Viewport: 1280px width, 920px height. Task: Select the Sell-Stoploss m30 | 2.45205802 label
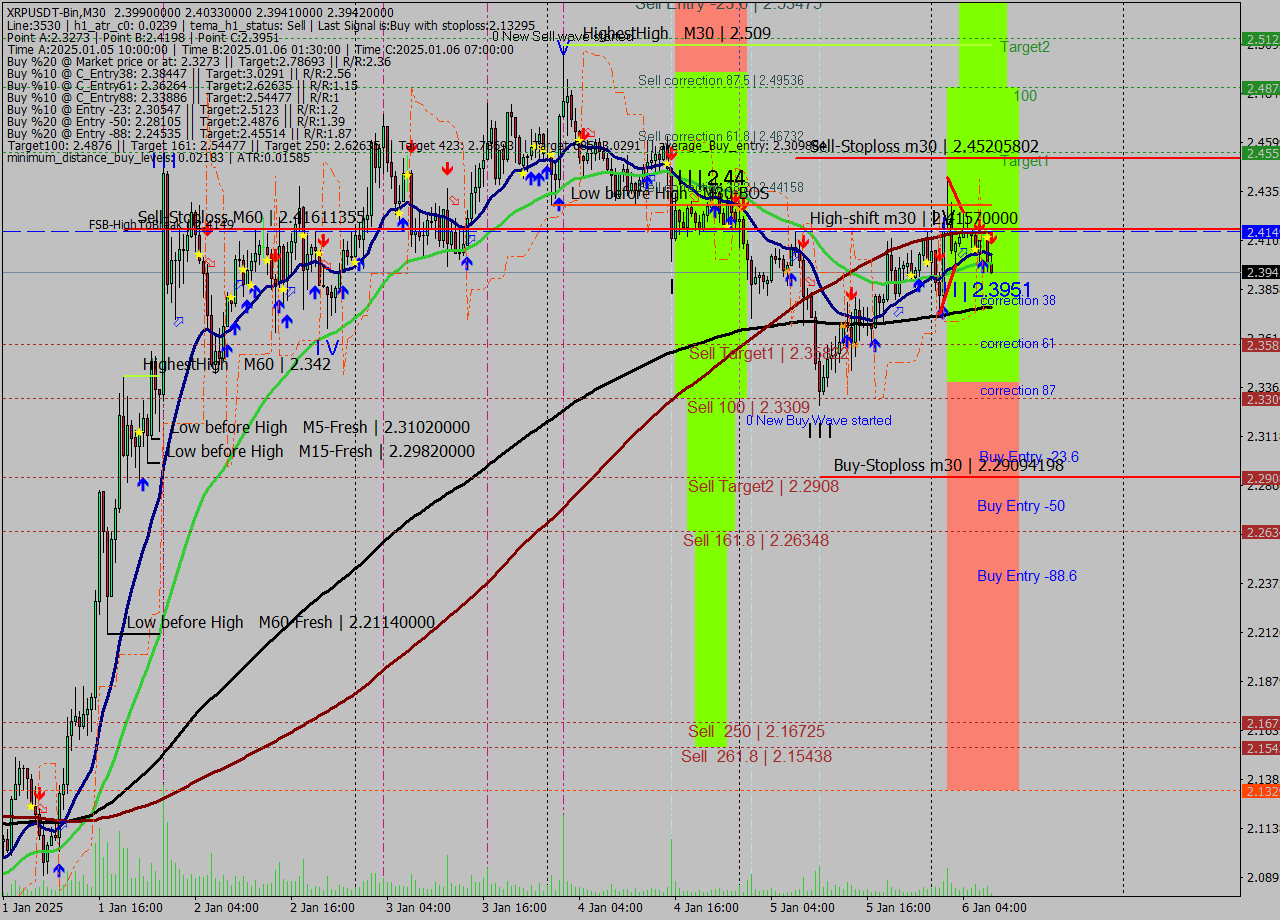(924, 146)
